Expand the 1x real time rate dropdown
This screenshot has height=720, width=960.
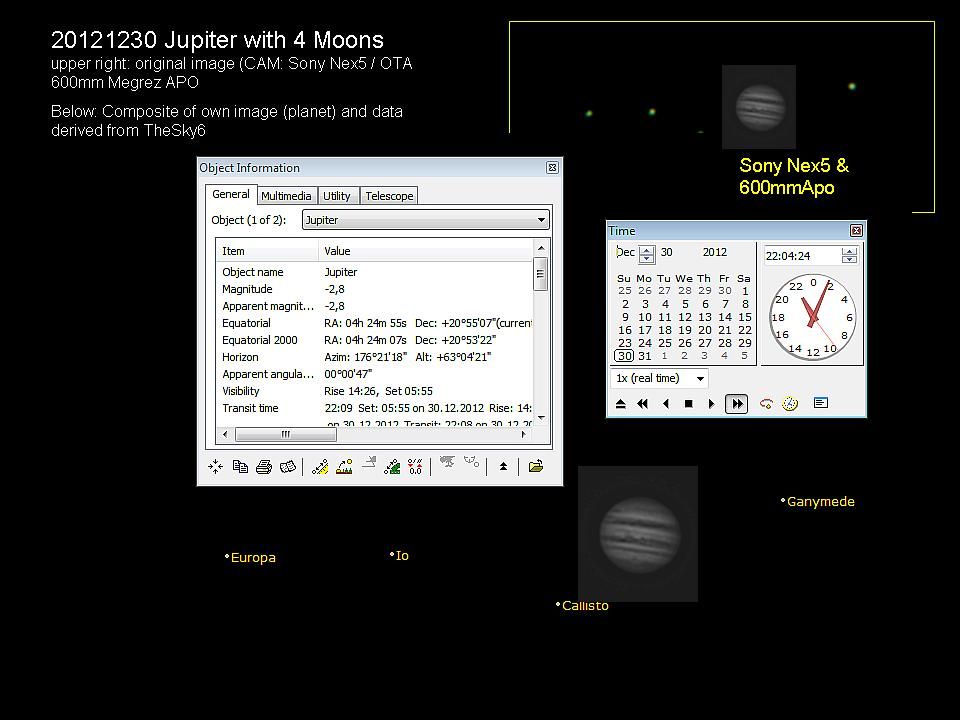coord(700,378)
